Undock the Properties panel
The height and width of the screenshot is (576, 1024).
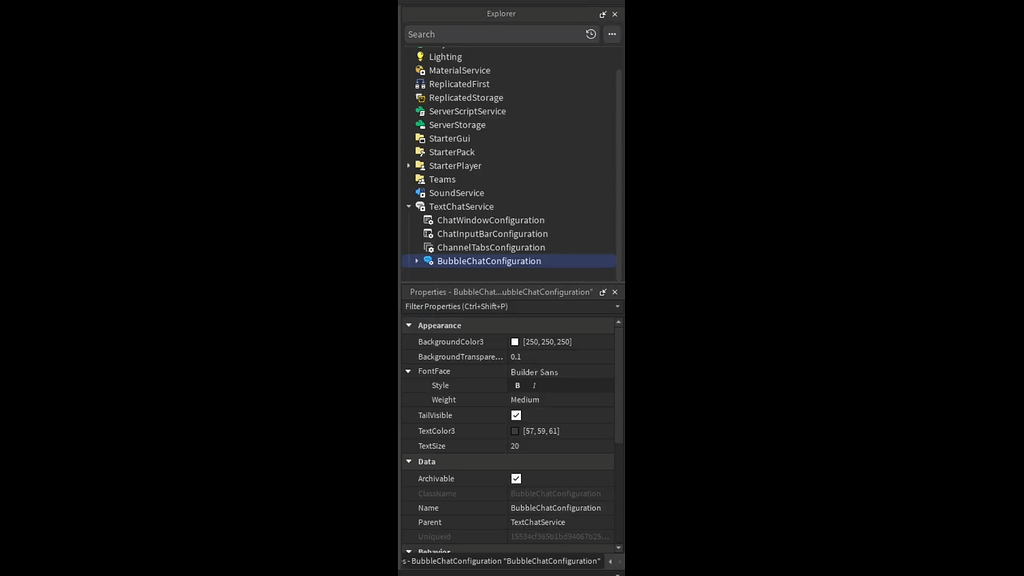pyautogui.click(x=602, y=292)
